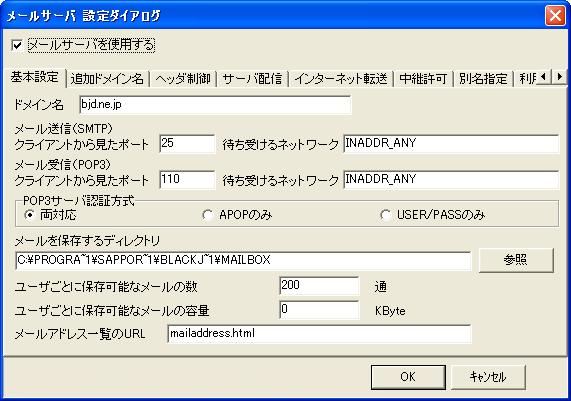Open the ヘッダ制御 tab
The image size is (571, 401).
[x=183, y=79]
